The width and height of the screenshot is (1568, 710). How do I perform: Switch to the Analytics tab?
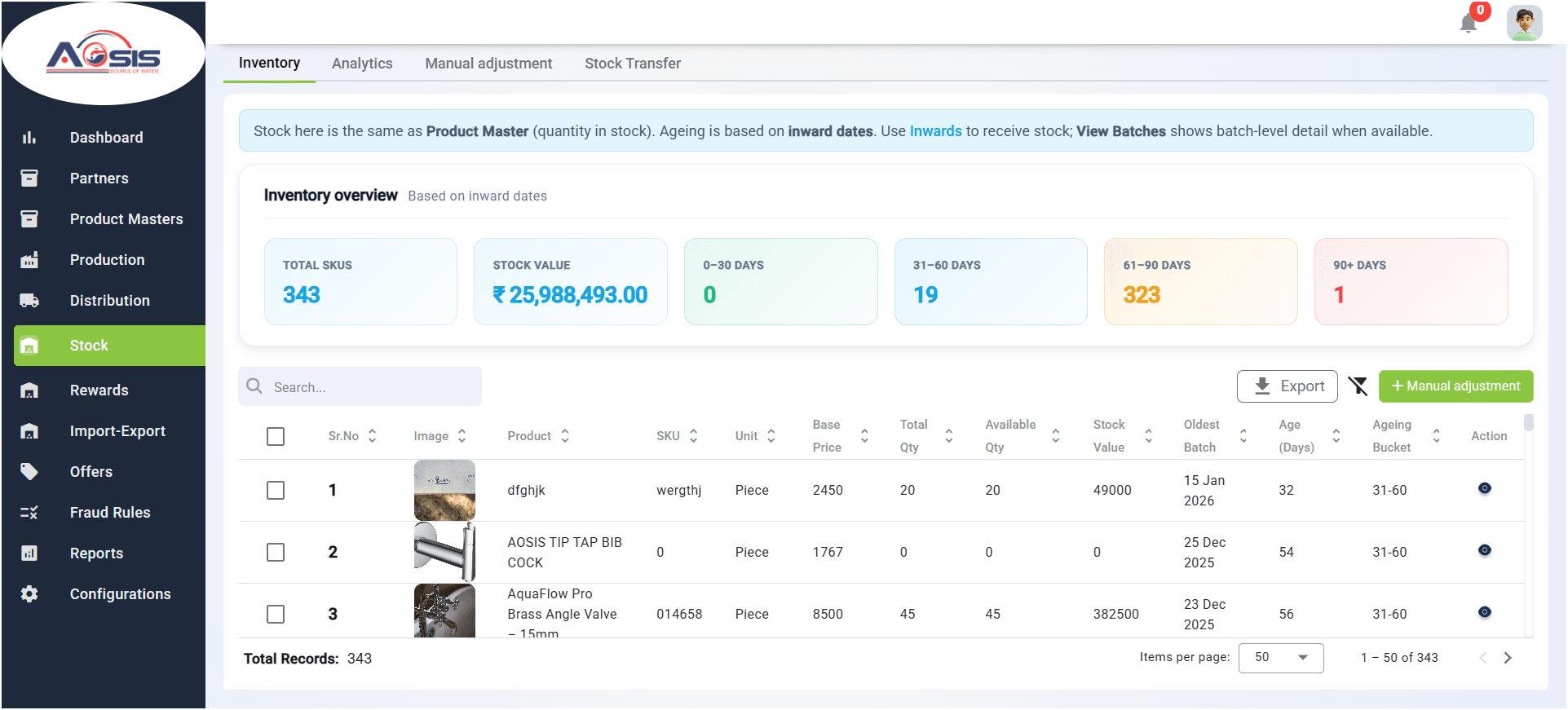pos(362,64)
